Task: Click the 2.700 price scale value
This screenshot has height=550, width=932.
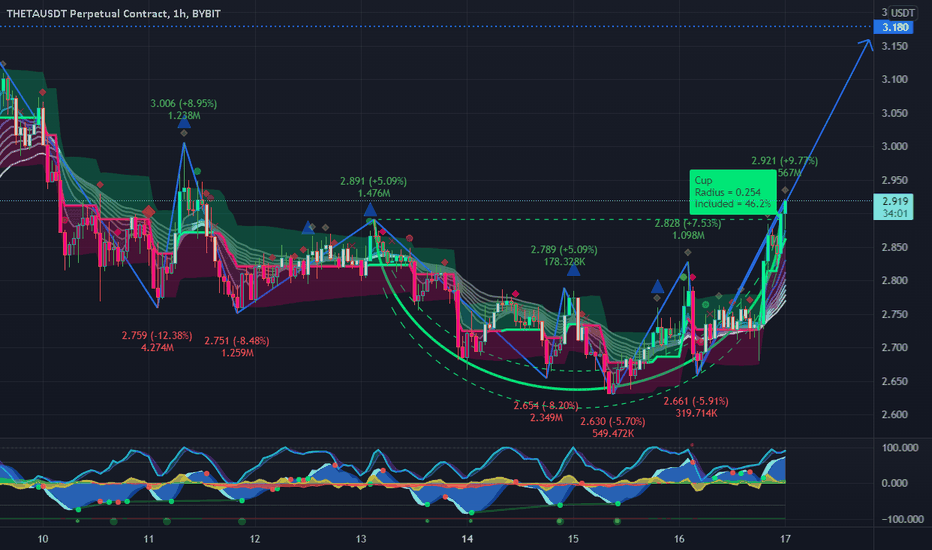Action: tap(895, 348)
